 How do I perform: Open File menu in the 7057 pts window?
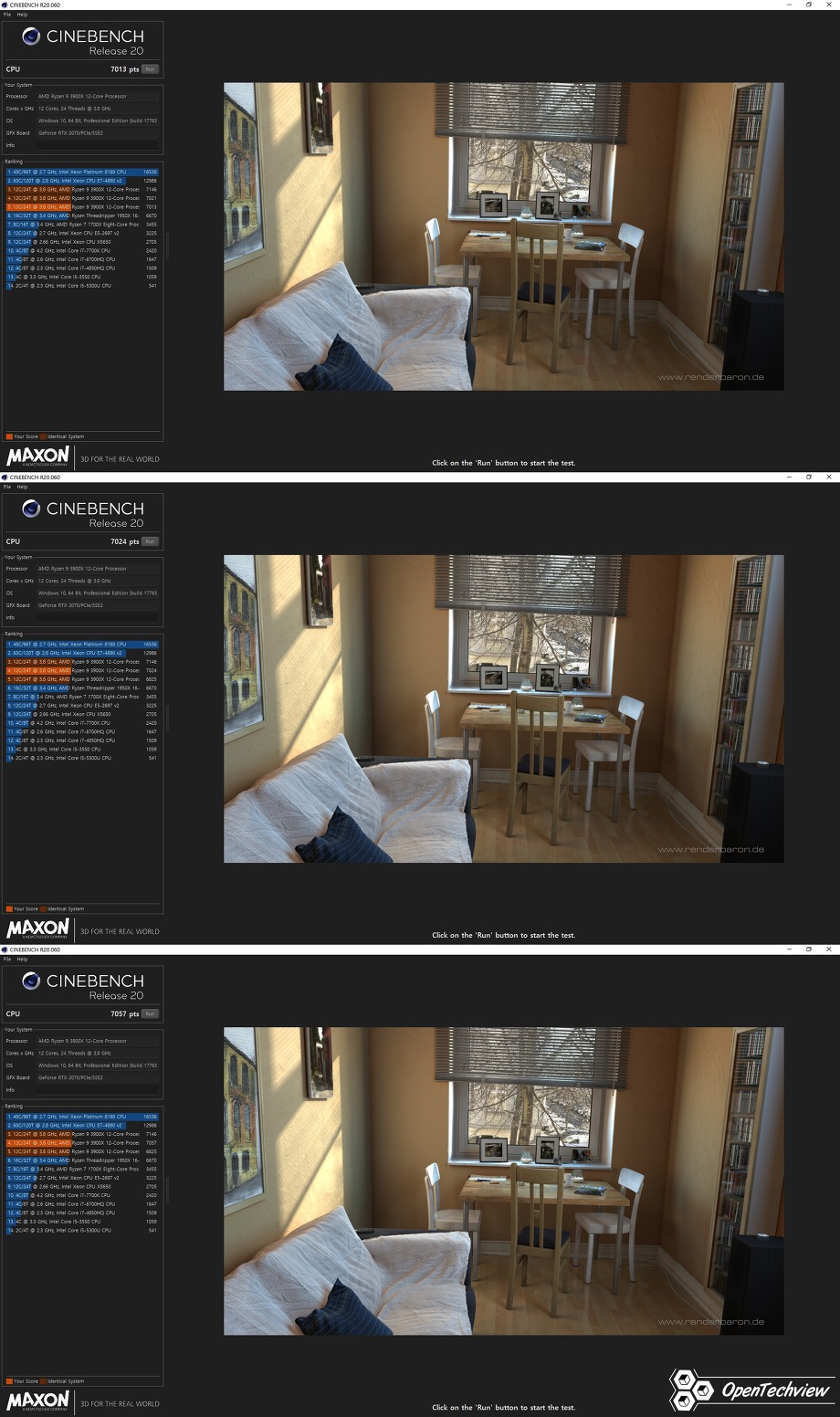[x=7, y=959]
